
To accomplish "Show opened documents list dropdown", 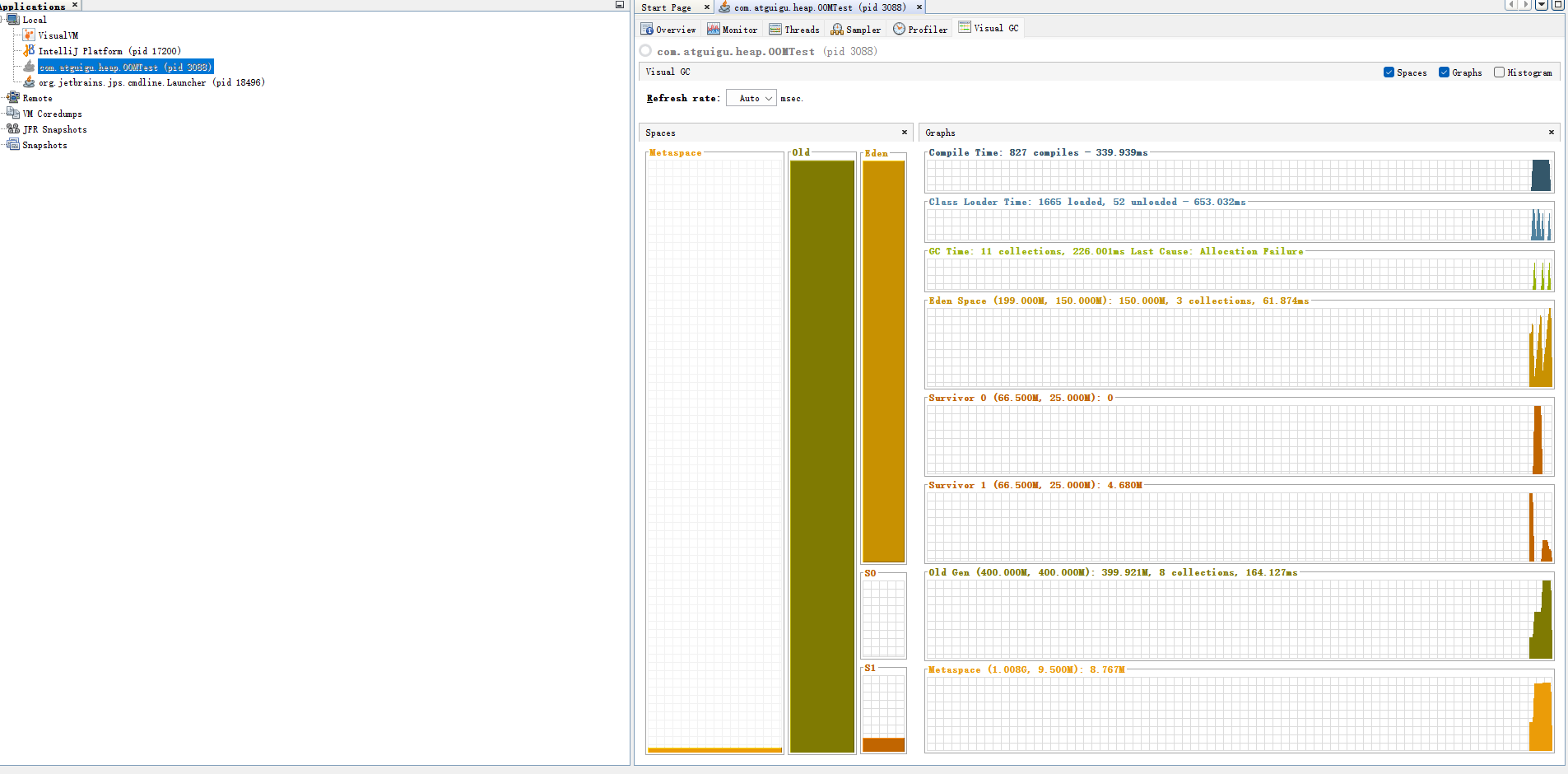I will tap(1542, 5).
